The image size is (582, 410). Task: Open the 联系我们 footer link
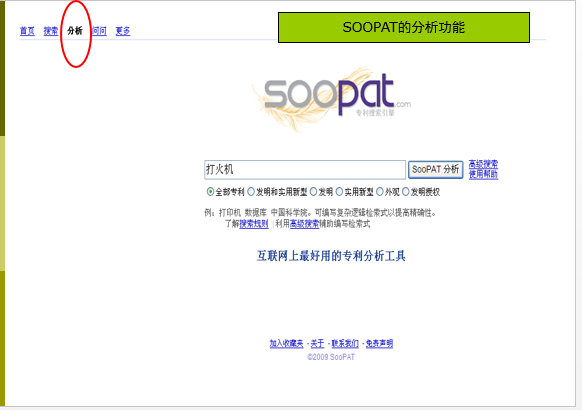coord(345,344)
